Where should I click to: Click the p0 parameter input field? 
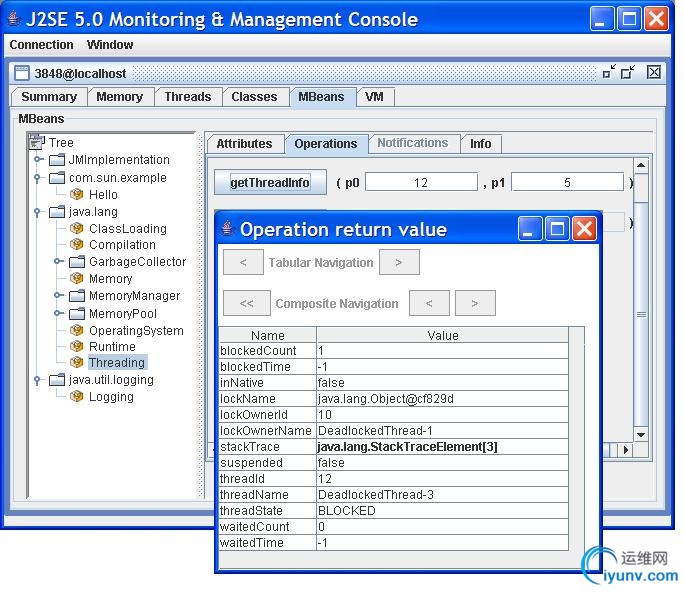point(421,182)
